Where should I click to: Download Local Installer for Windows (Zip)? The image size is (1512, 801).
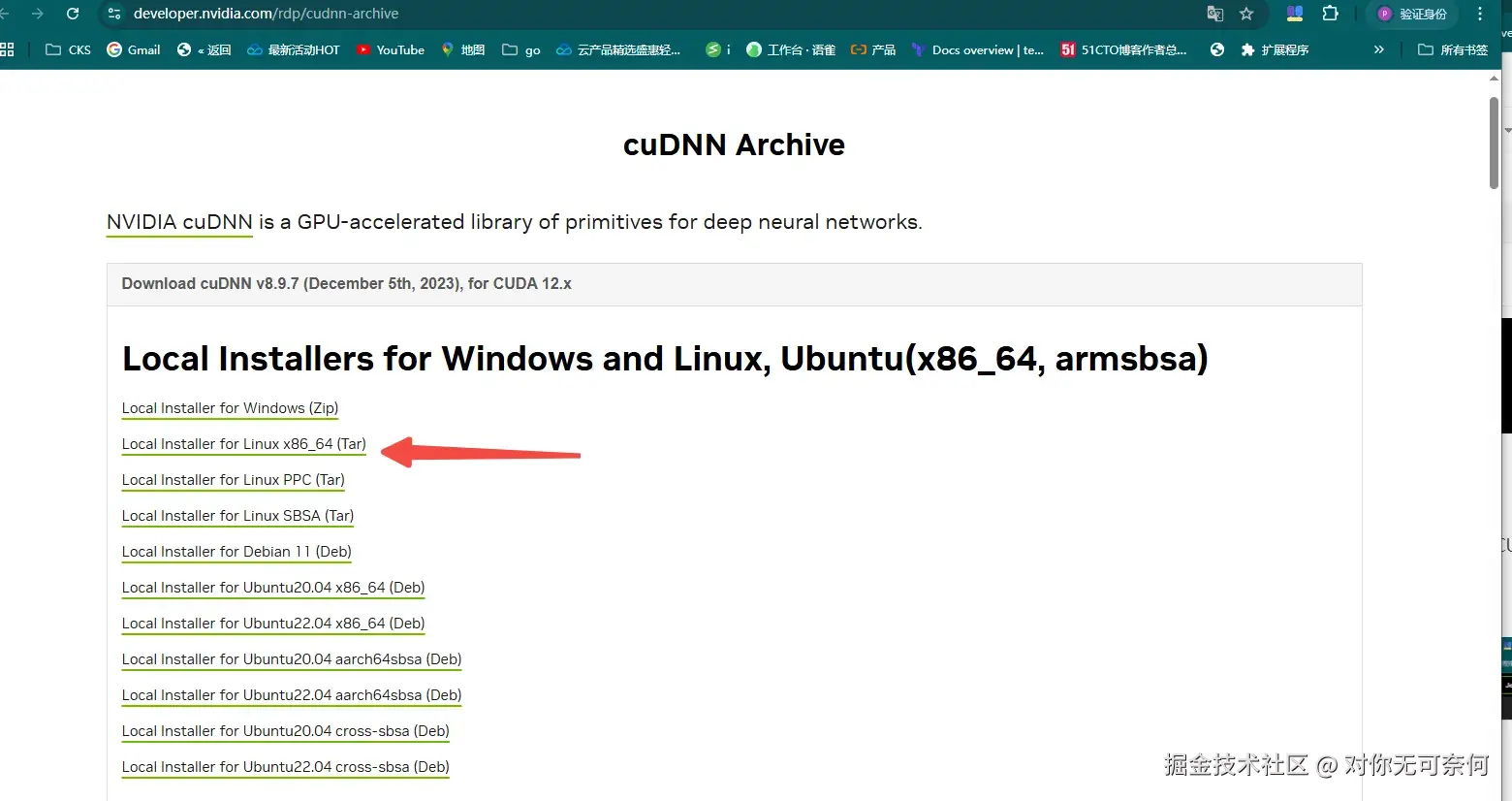[x=230, y=408]
